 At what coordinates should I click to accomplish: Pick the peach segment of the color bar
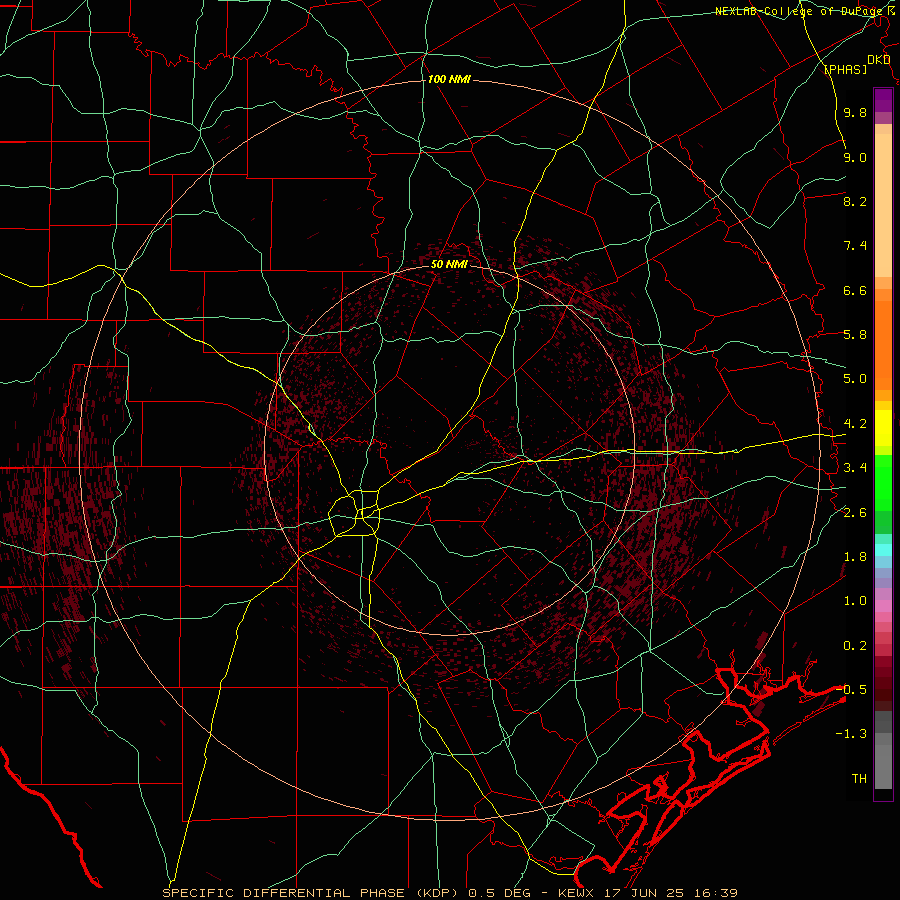pyautogui.click(x=883, y=205)
